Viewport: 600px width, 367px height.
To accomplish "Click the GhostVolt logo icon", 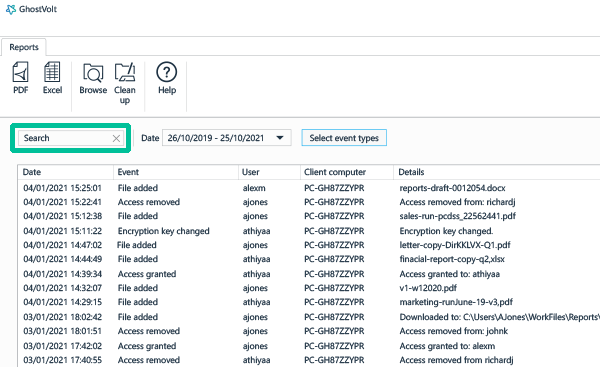I will coord(11,9).
